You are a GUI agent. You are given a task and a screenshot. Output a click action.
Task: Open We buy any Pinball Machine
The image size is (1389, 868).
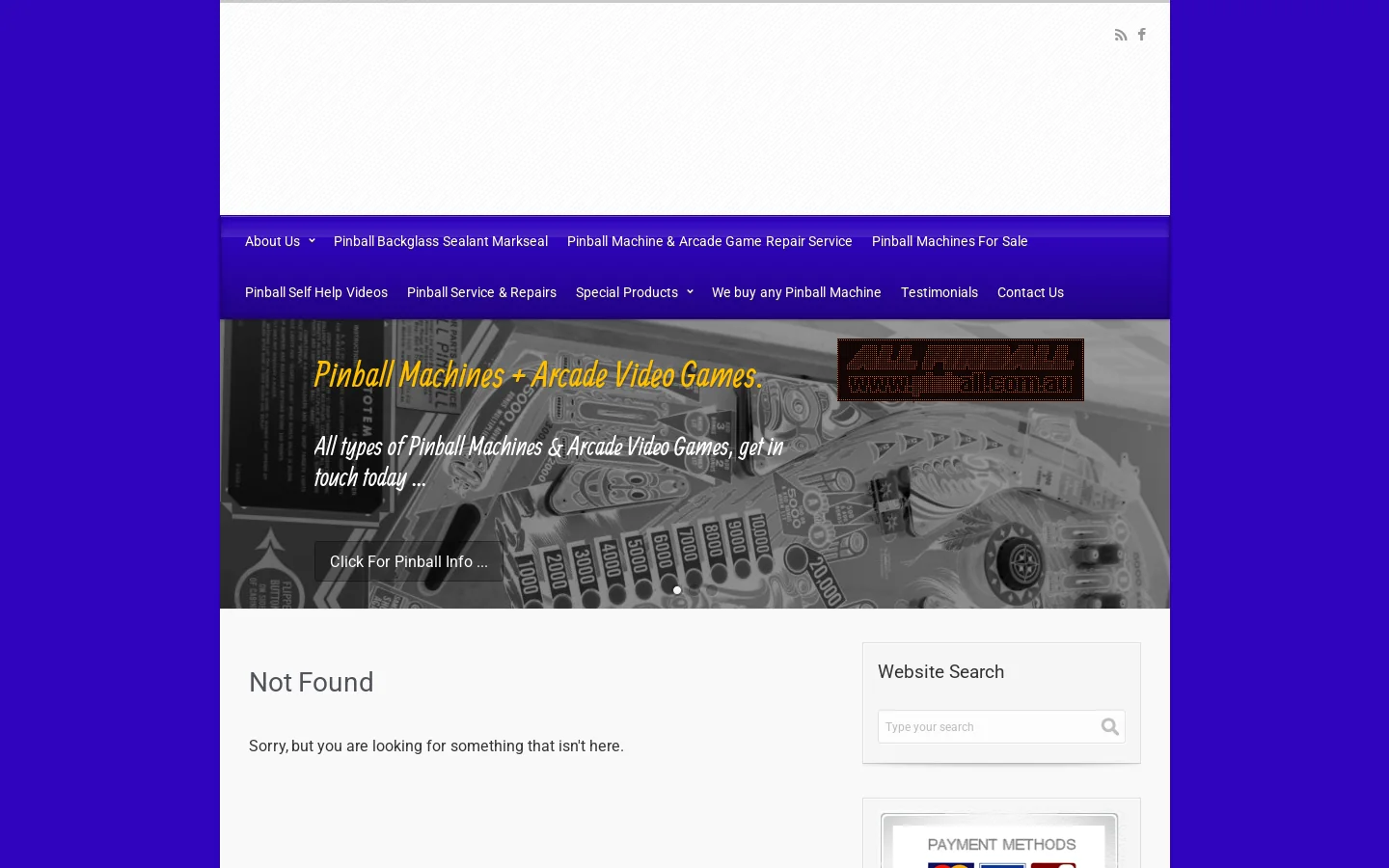click(x=797, y=292)
